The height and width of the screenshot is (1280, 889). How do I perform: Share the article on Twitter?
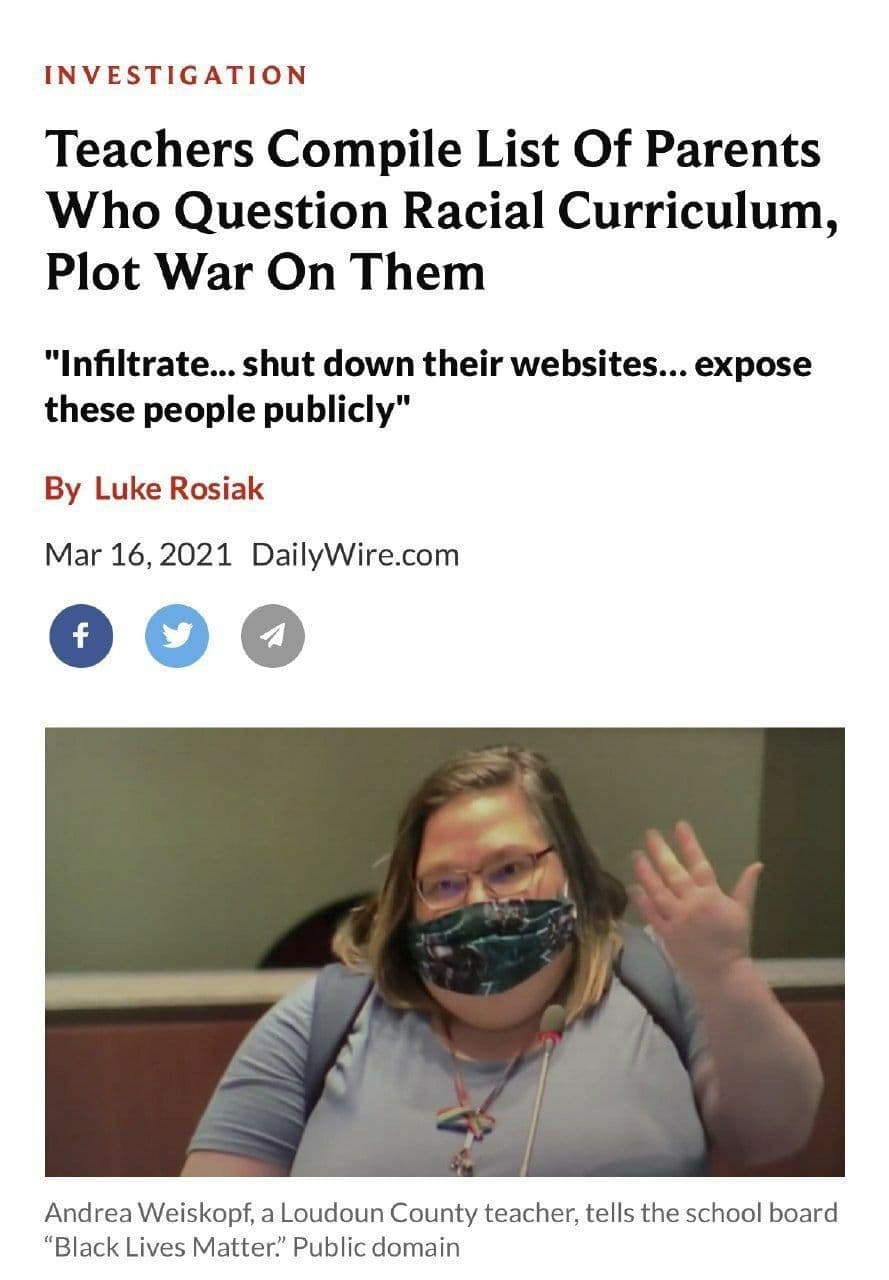point(177,635)
